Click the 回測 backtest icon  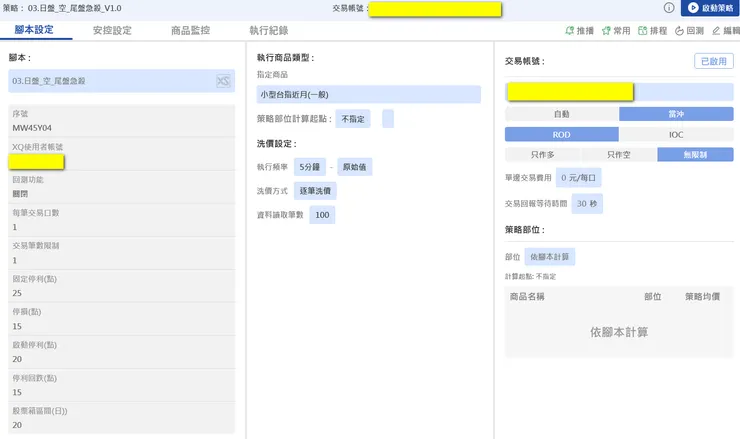(x=689, y=31)
